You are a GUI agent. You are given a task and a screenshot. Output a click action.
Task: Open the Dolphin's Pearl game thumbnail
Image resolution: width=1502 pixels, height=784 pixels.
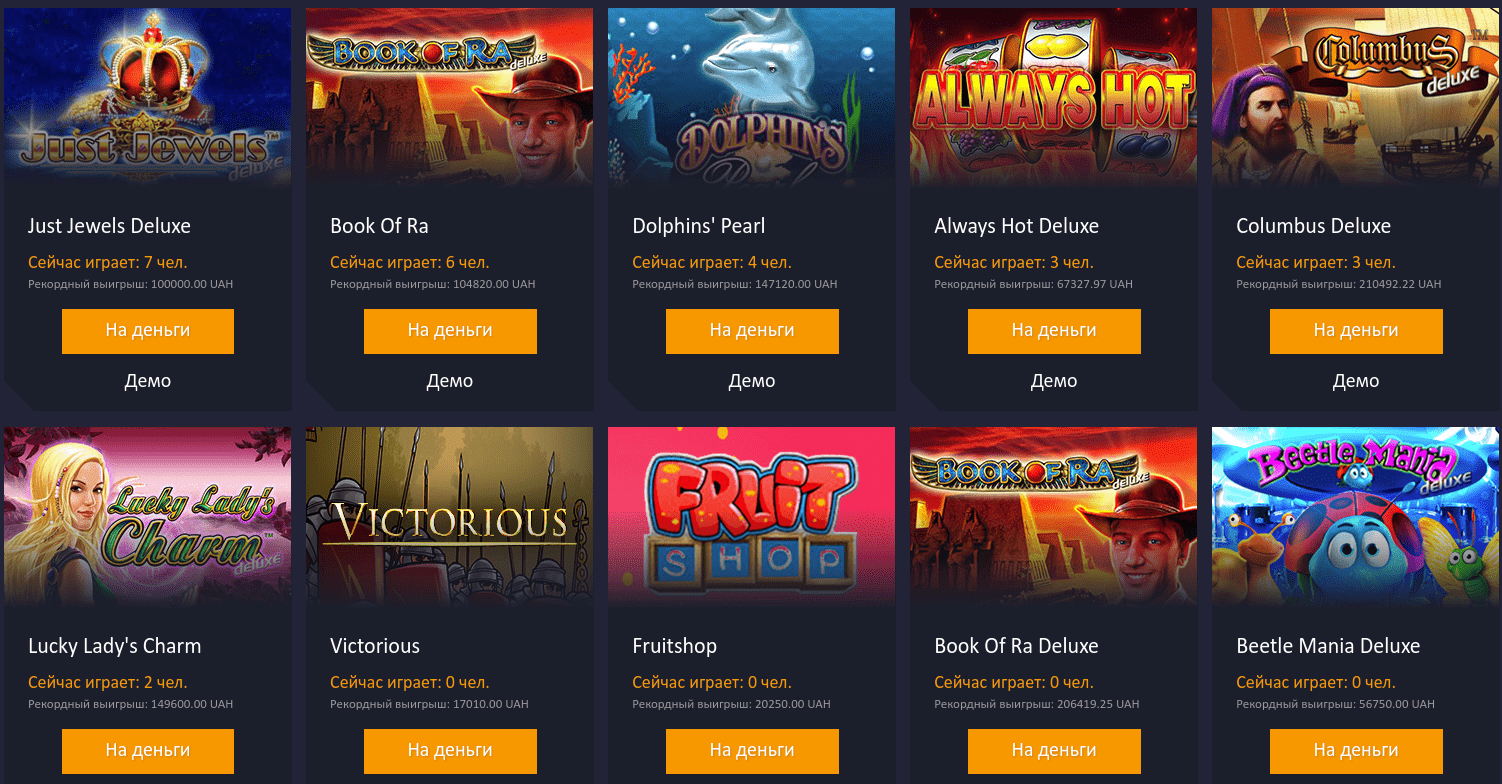[x=752, y=98]
